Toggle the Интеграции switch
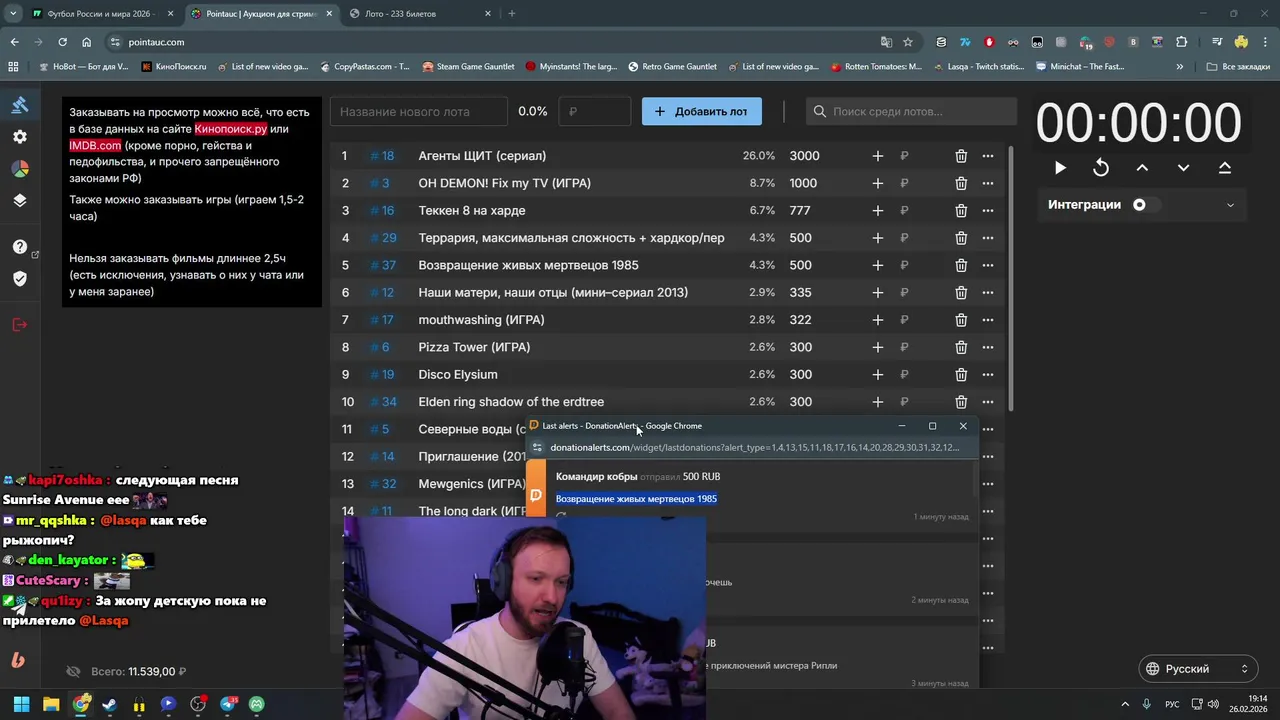 click(1145, 205)
